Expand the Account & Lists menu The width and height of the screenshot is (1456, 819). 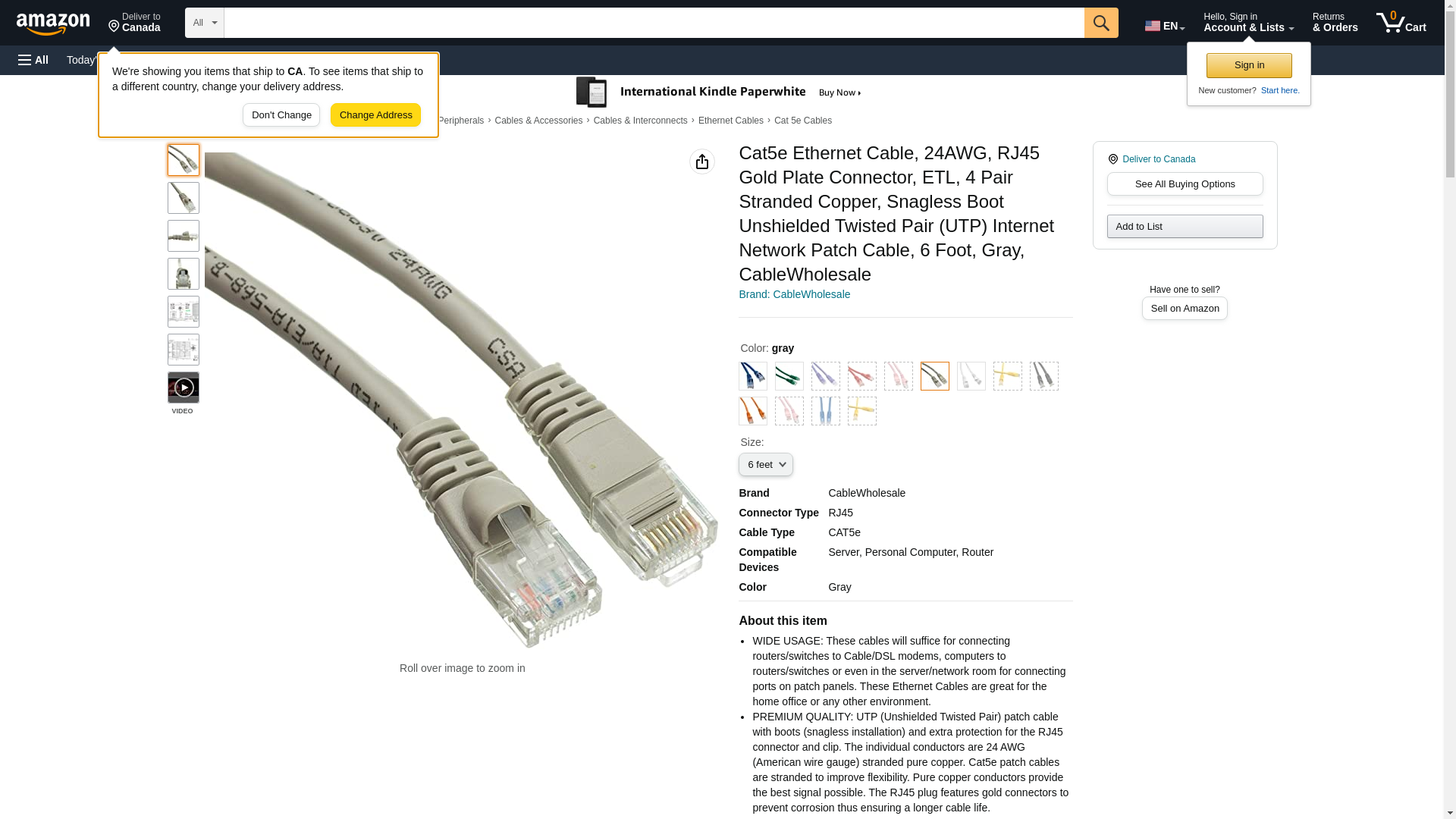pyautogui.click(x=1248, y=23)
